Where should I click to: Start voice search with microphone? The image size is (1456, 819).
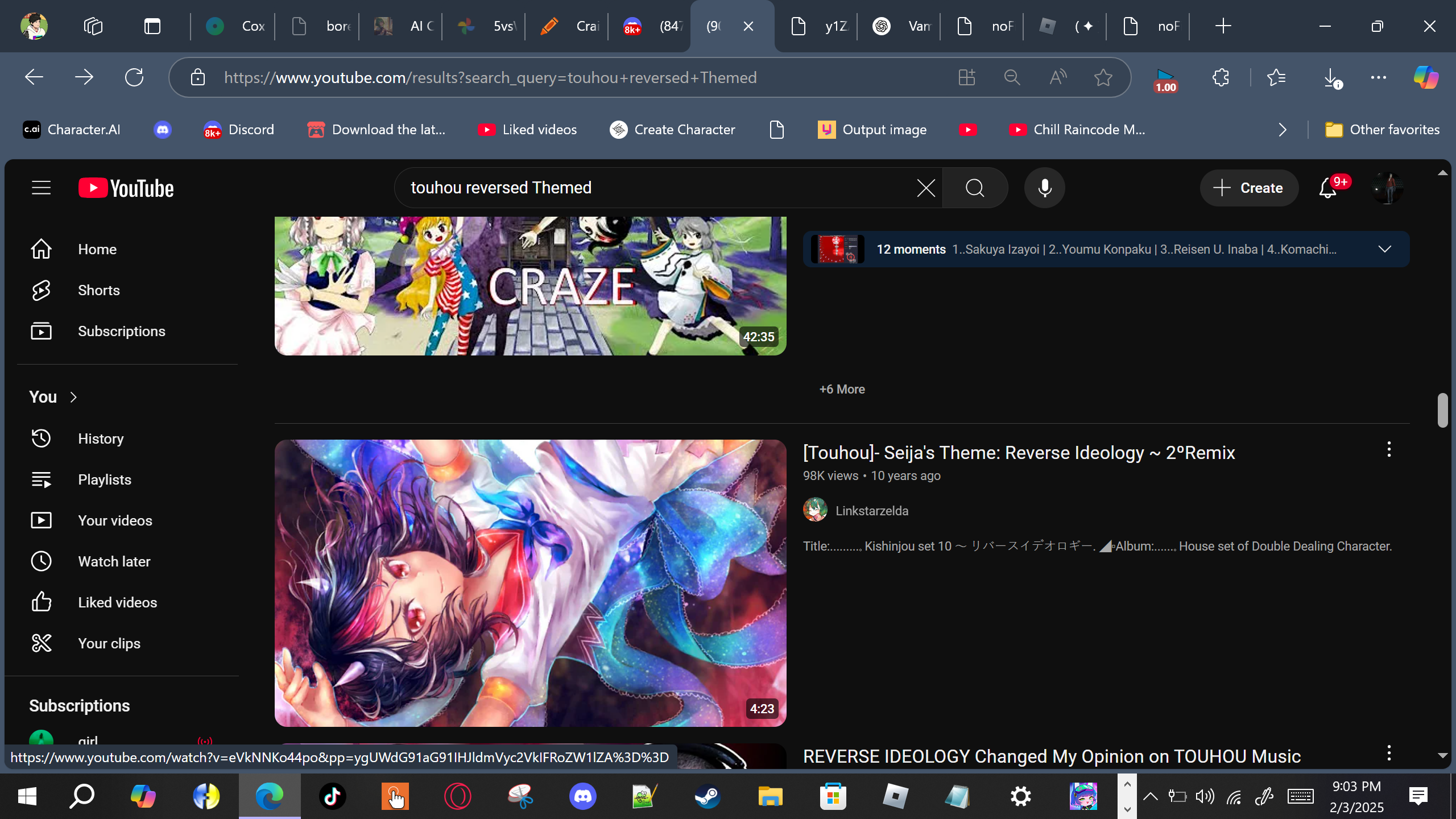click(1044, 188)
